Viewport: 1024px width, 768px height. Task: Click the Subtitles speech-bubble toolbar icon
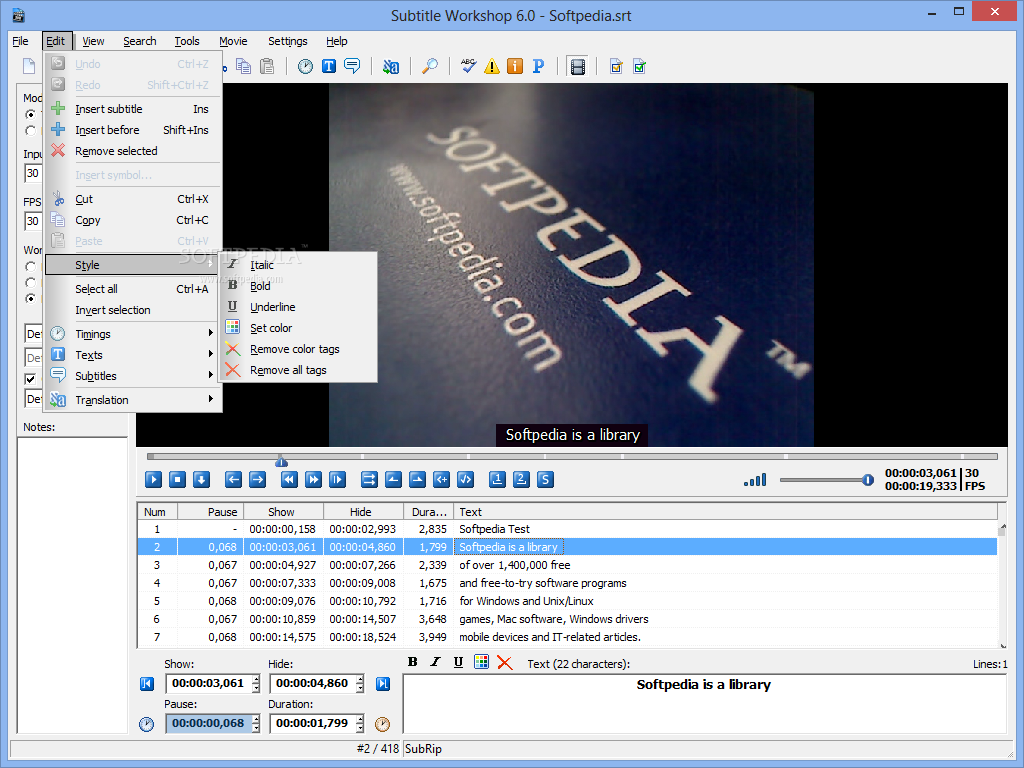[352, 66]
